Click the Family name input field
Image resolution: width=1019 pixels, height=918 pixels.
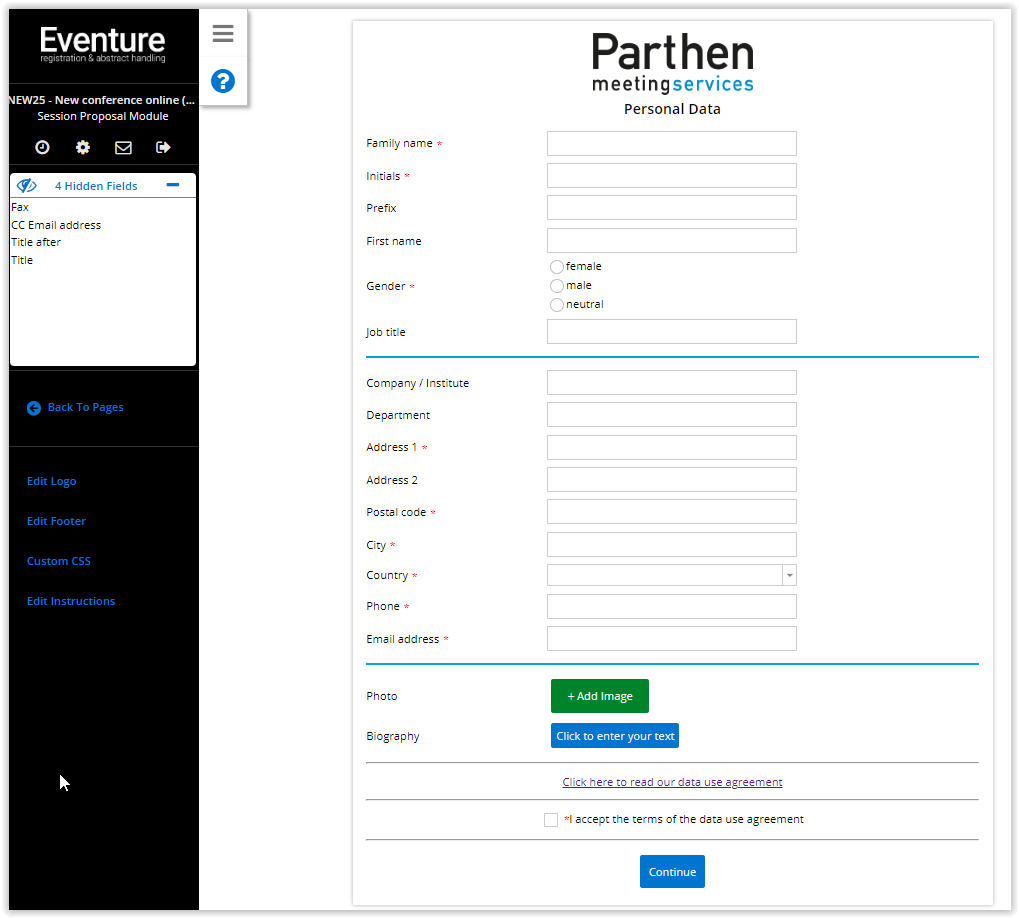tap(671, 144)
